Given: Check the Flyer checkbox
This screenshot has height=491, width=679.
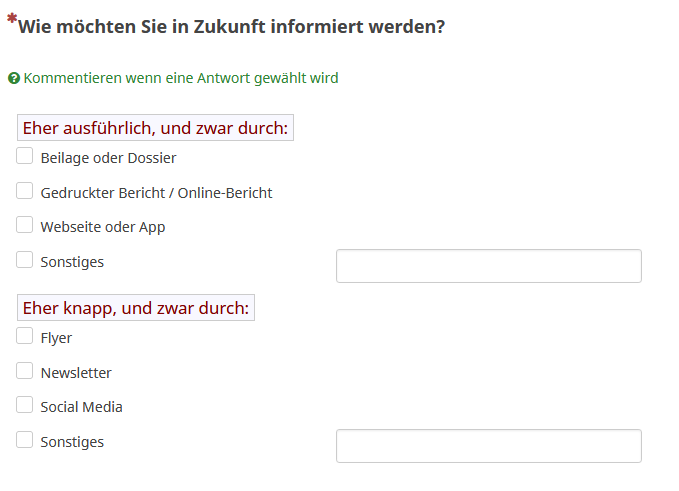Looking at the screenshot, I should [25, 336].
